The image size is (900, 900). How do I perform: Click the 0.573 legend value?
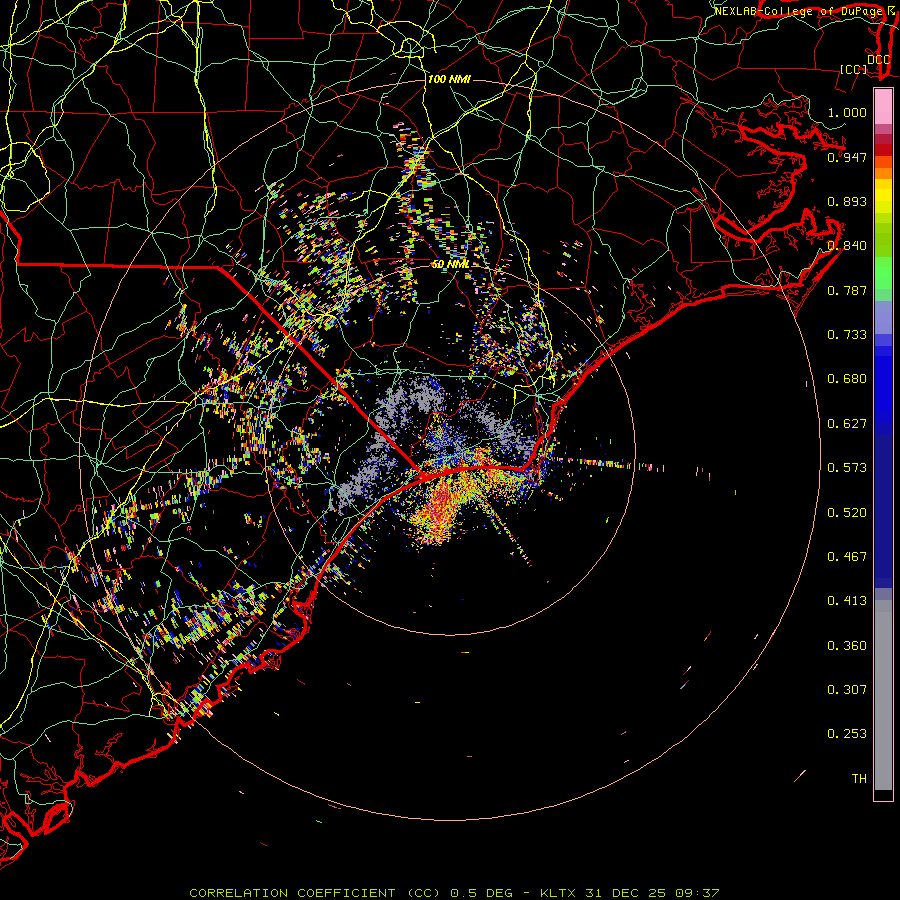(847, 468)
